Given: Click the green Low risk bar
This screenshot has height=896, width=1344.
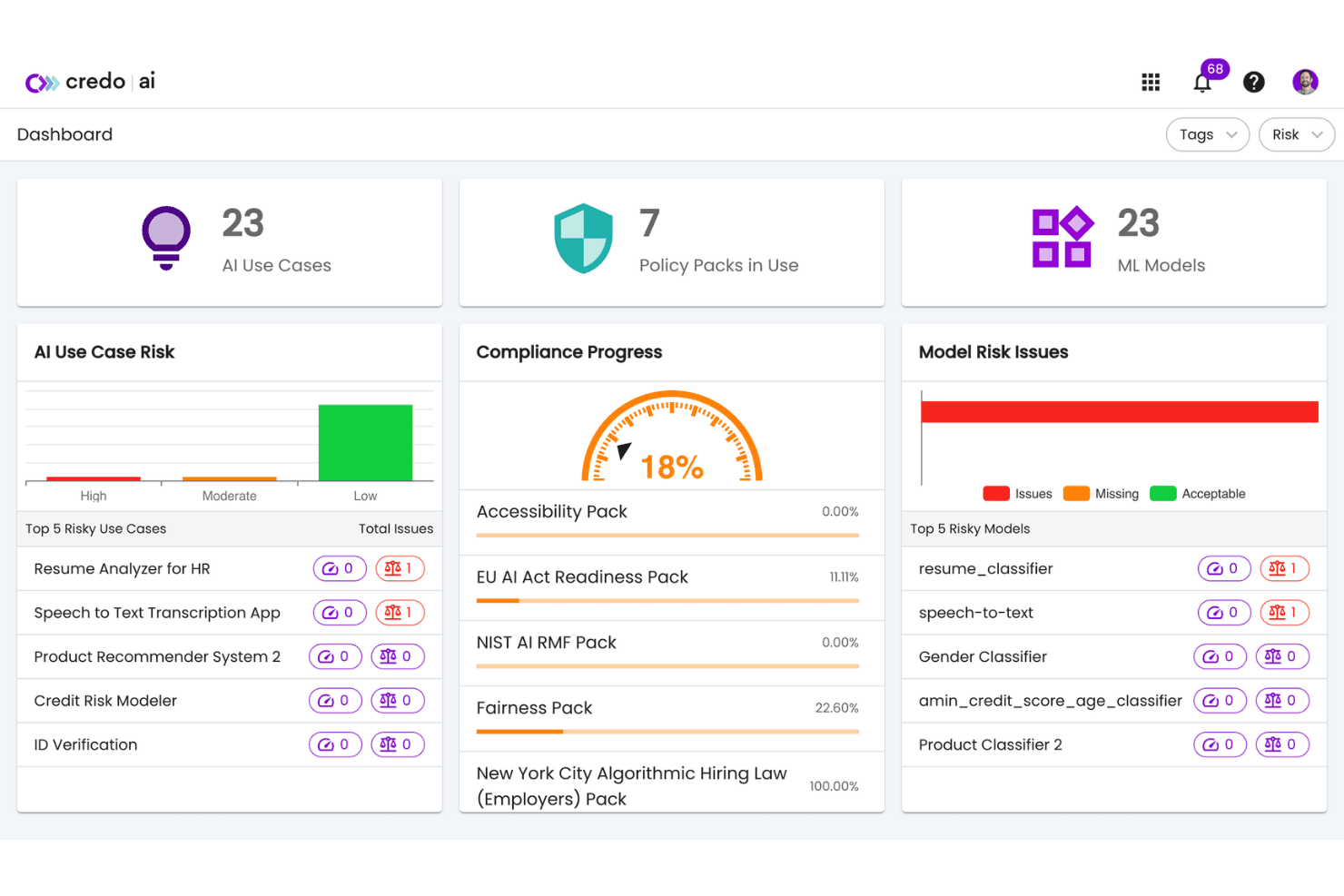Looking at the screenshot, I should pyautogui.click(x=365, y=443).
